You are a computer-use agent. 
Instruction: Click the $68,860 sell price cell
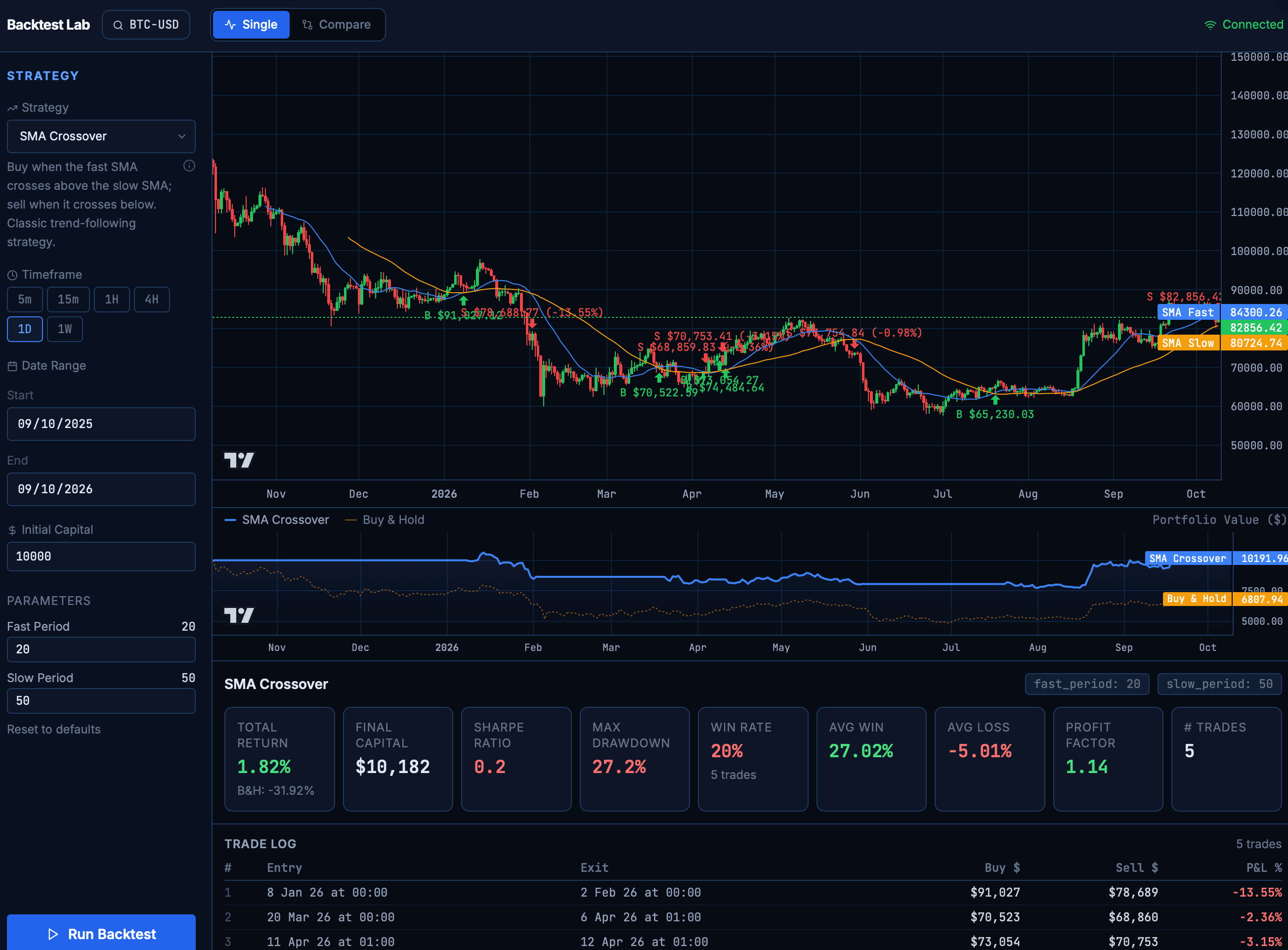1133,917
